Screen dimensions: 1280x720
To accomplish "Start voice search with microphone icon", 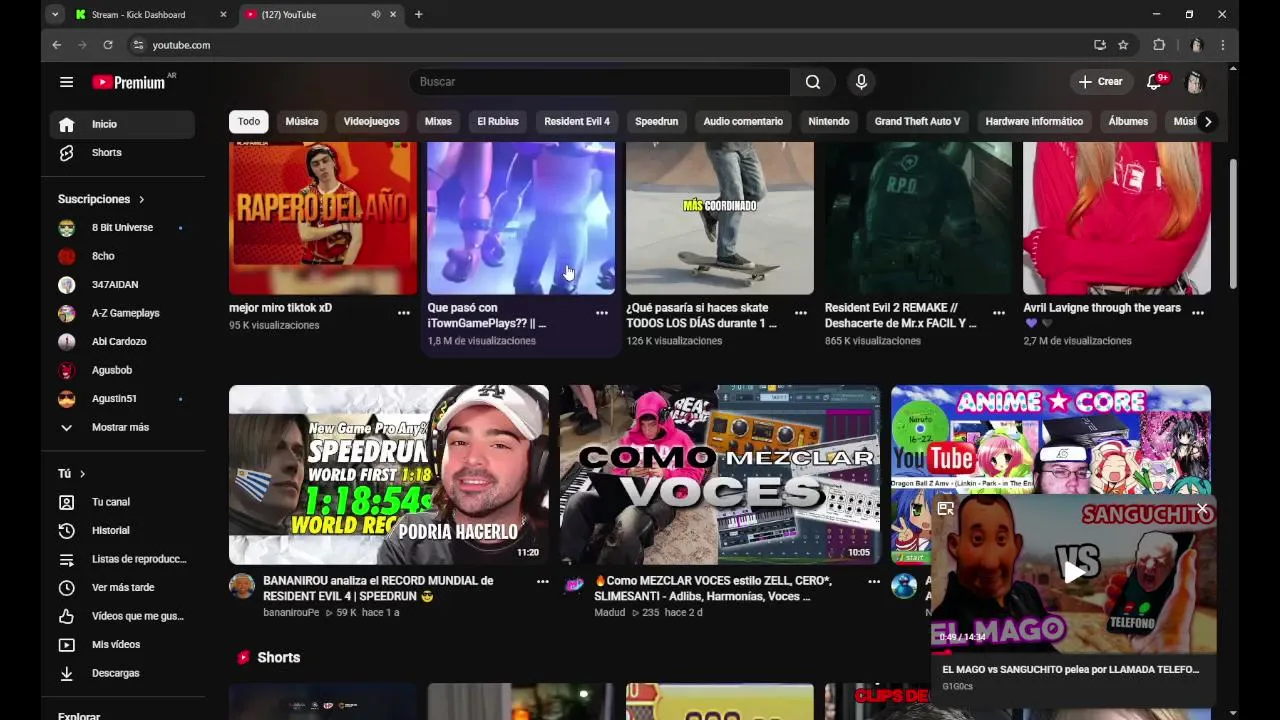I will [x=861, y=82].
